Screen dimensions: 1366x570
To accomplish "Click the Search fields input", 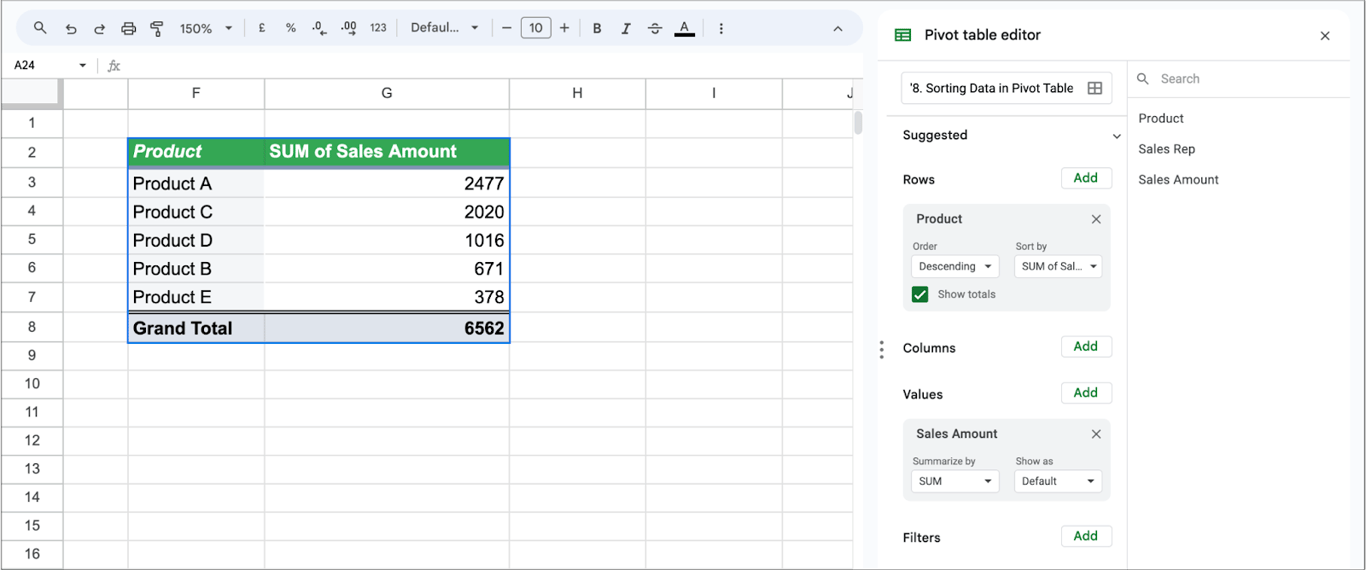I will 1240,78.
